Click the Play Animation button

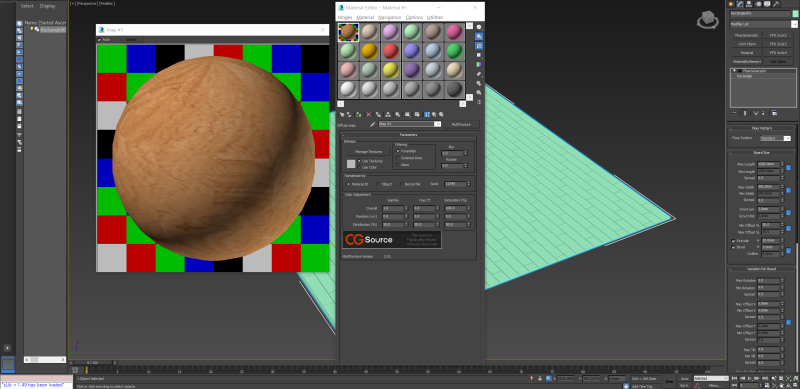click(749, 379)
